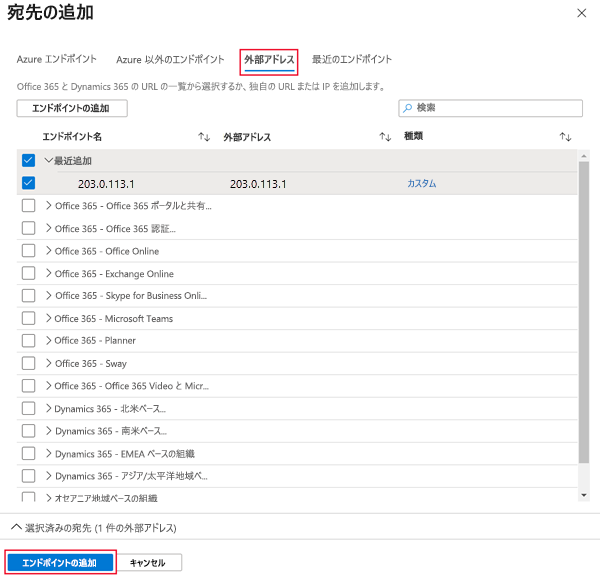The image size is (600, 584).
Task: Close the 宛先の追加 dialog
Action: 581,13
